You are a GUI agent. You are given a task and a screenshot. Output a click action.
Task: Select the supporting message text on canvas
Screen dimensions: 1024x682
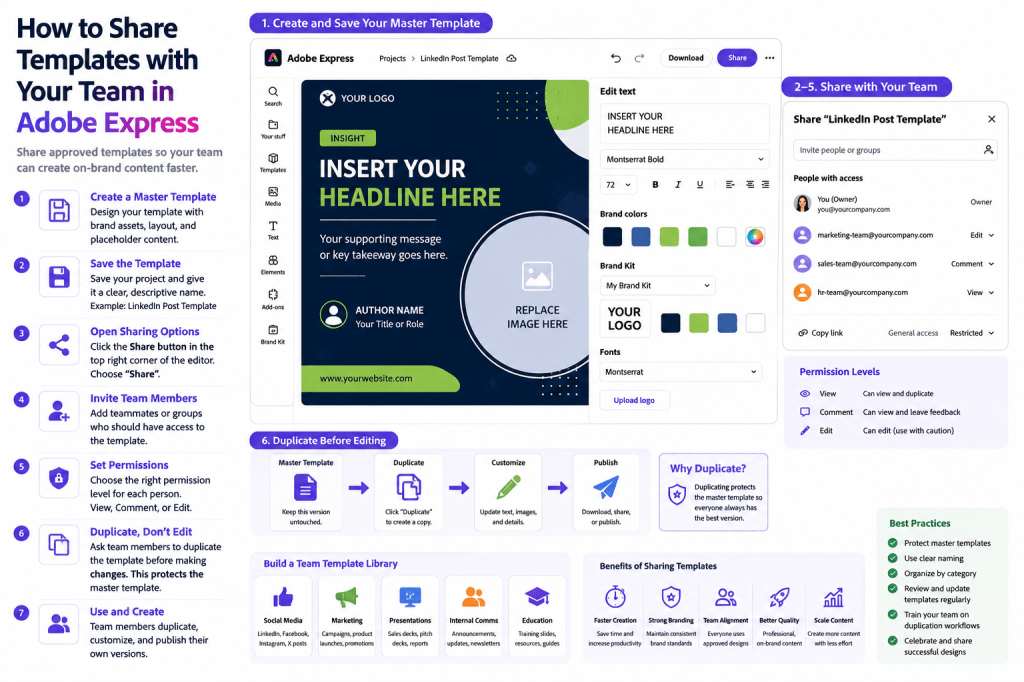tap(383, 247)
